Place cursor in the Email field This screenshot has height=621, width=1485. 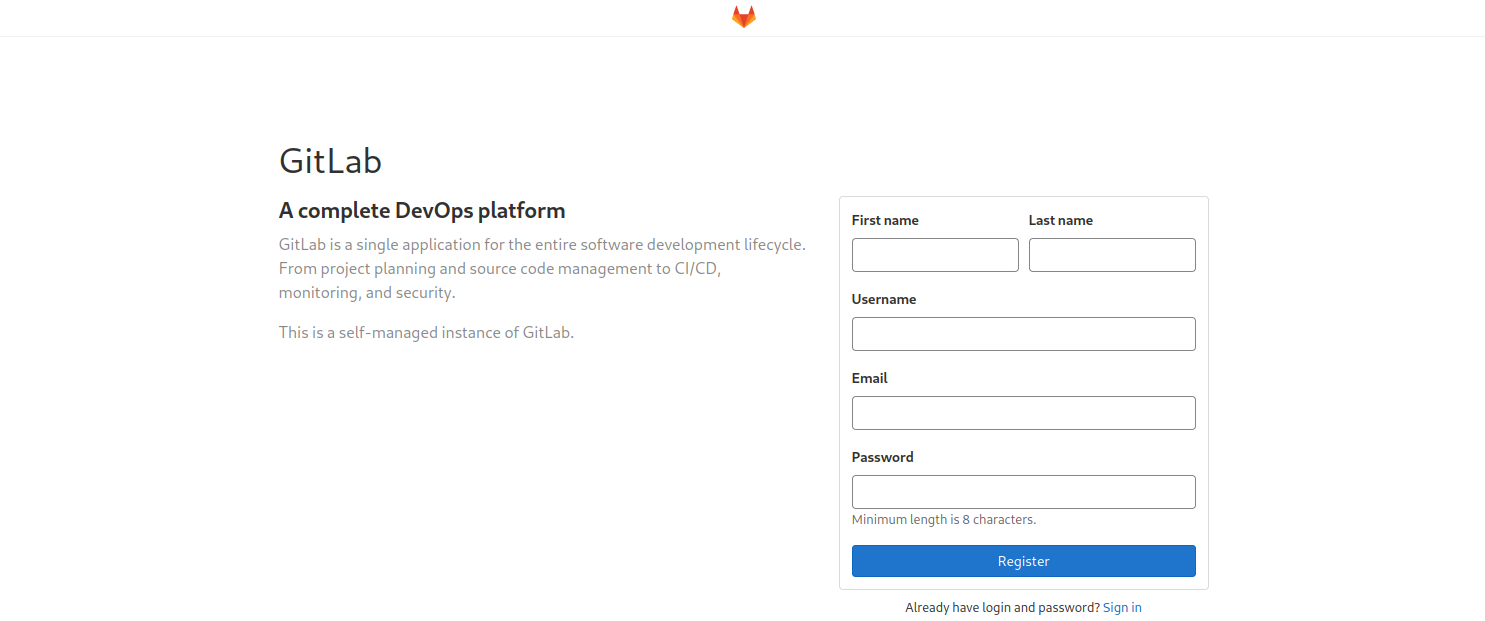(1023, 413)
